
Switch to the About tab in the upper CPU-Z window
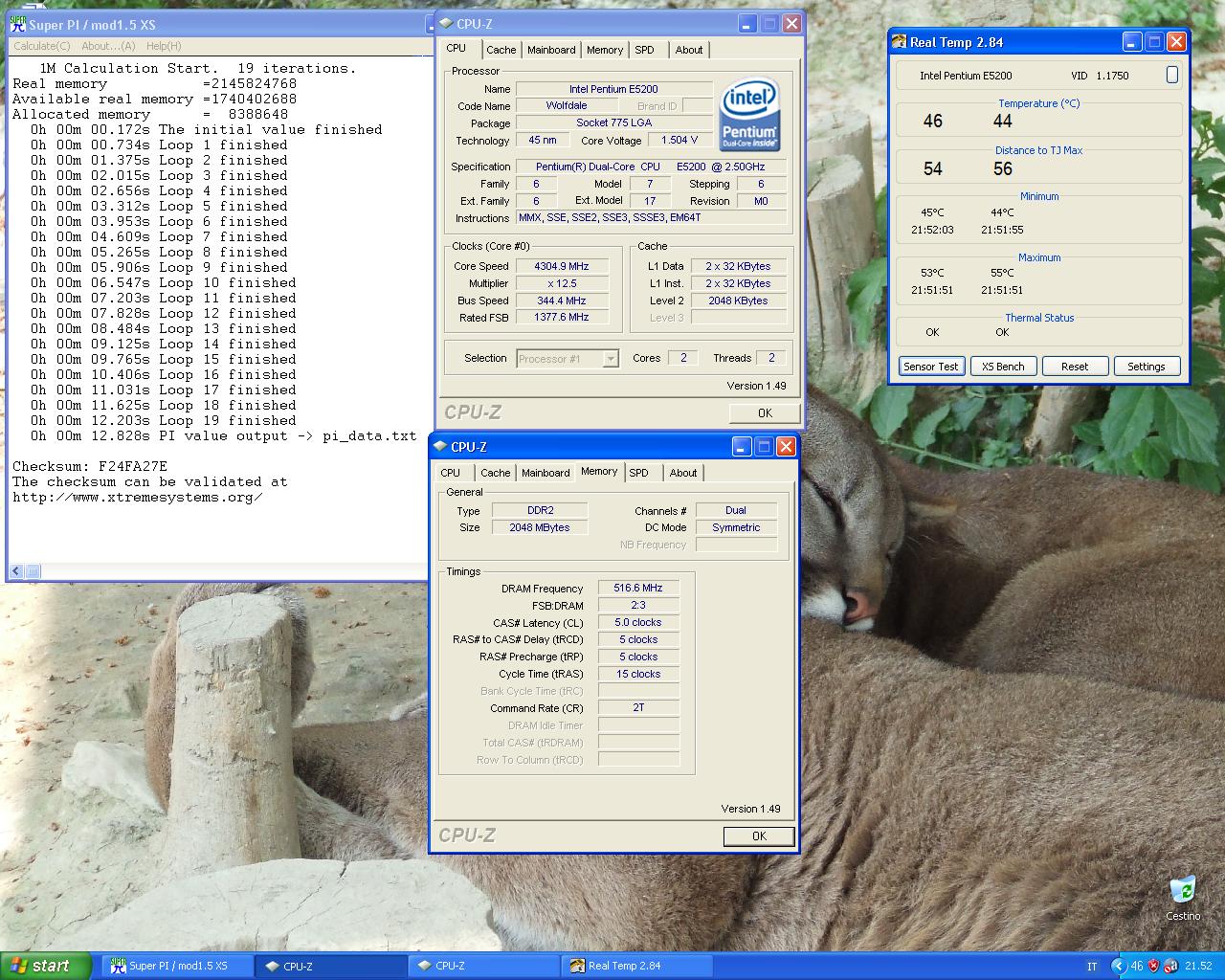coord(689,50)
